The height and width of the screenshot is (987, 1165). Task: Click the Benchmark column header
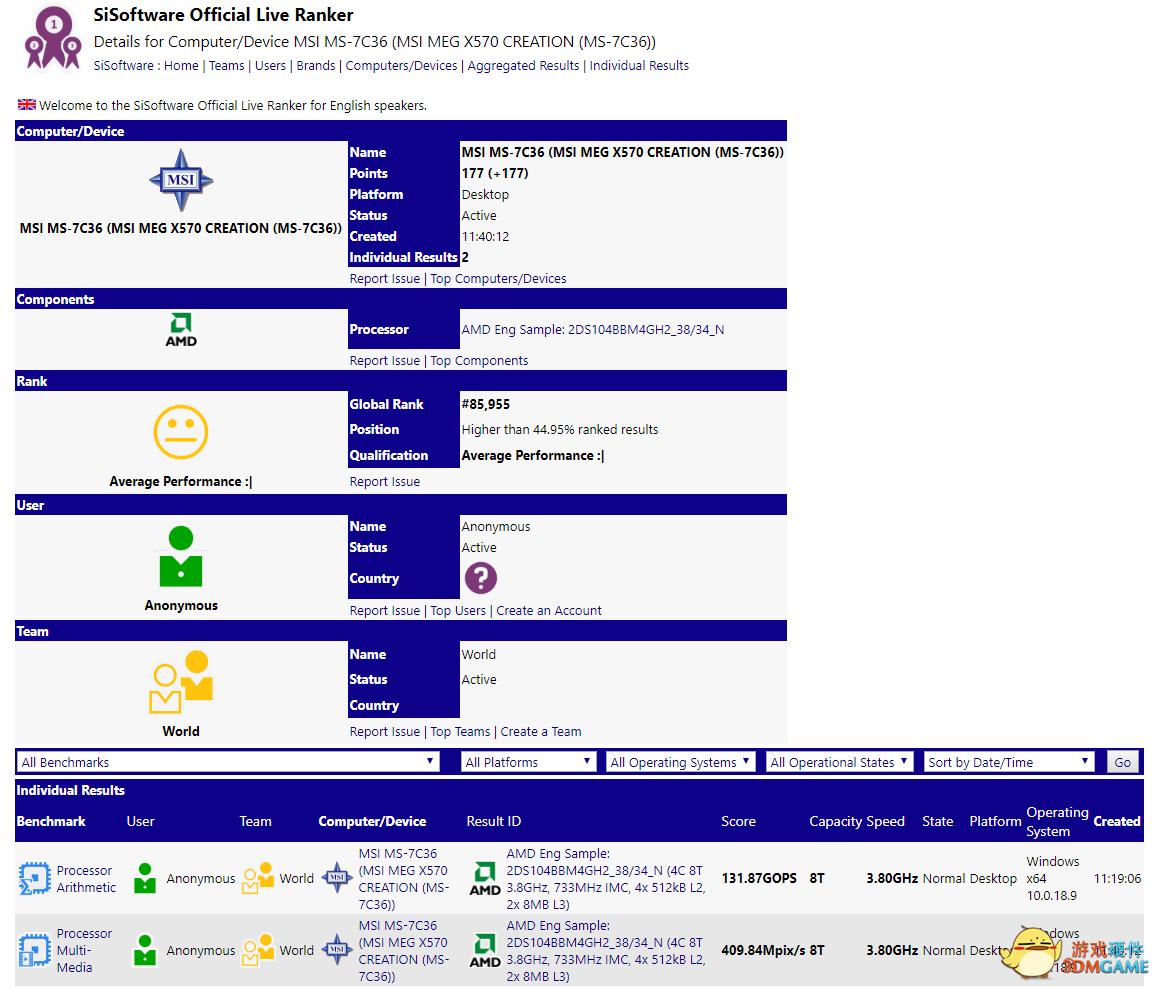pyautogui.click(x=51, y=821)
